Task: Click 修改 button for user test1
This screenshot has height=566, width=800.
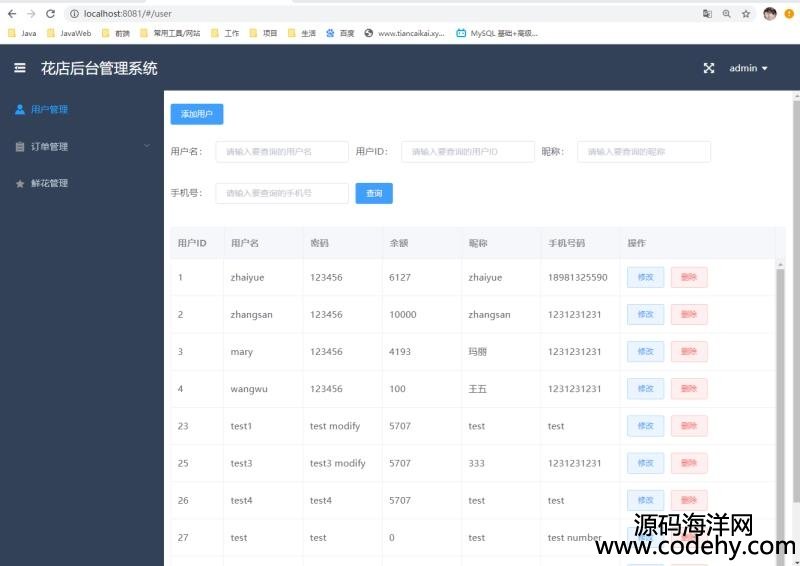Action: click(x=645, y=426)
